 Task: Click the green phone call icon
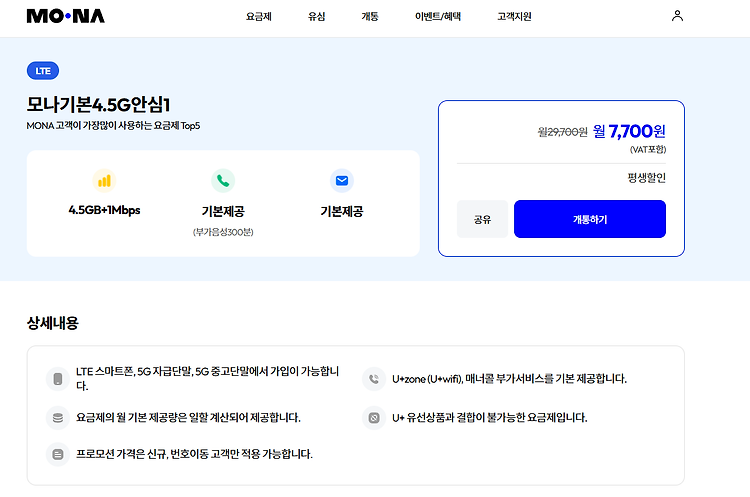pos(223,181)
